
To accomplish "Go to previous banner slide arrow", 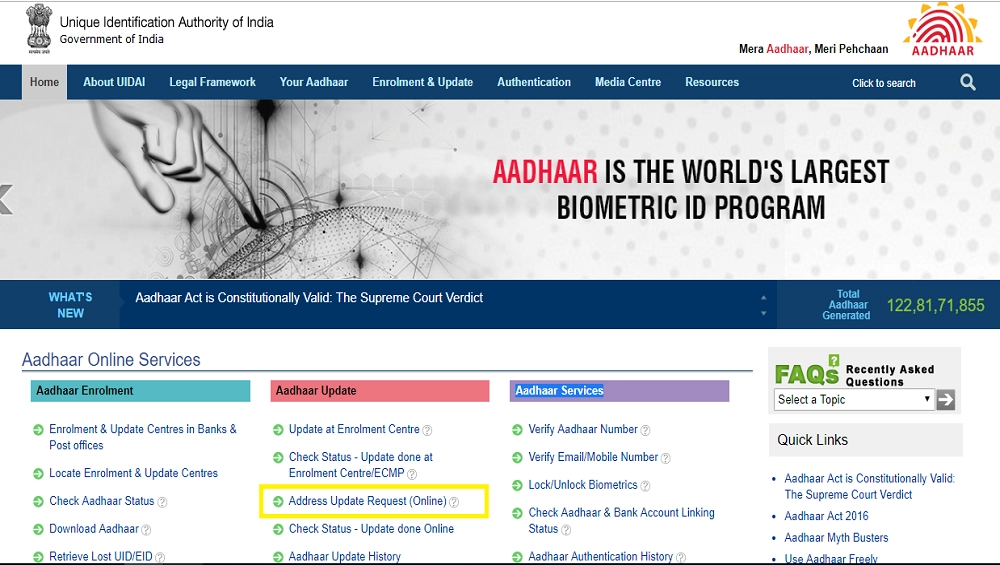I will pos(6,198).
